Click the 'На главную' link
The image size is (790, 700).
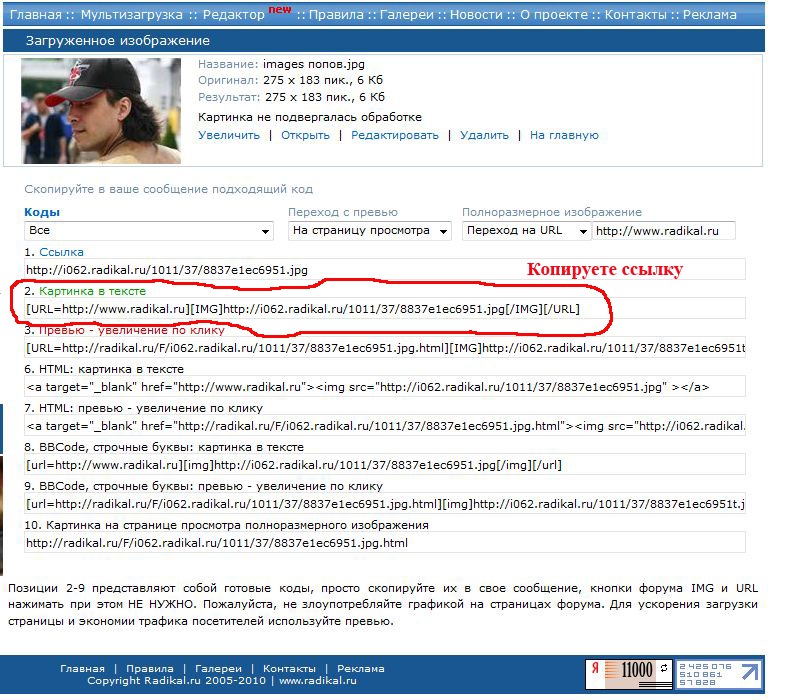pyautogui.click(x=564, y=135)
